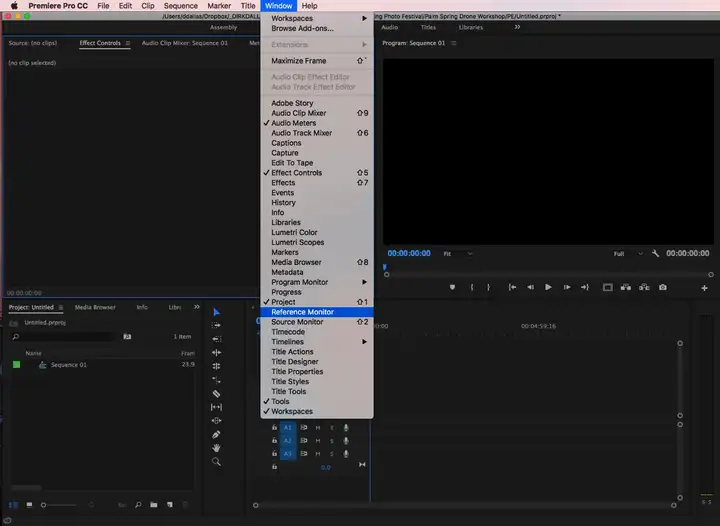Open Program Sequence 01 panel menu

454,43
